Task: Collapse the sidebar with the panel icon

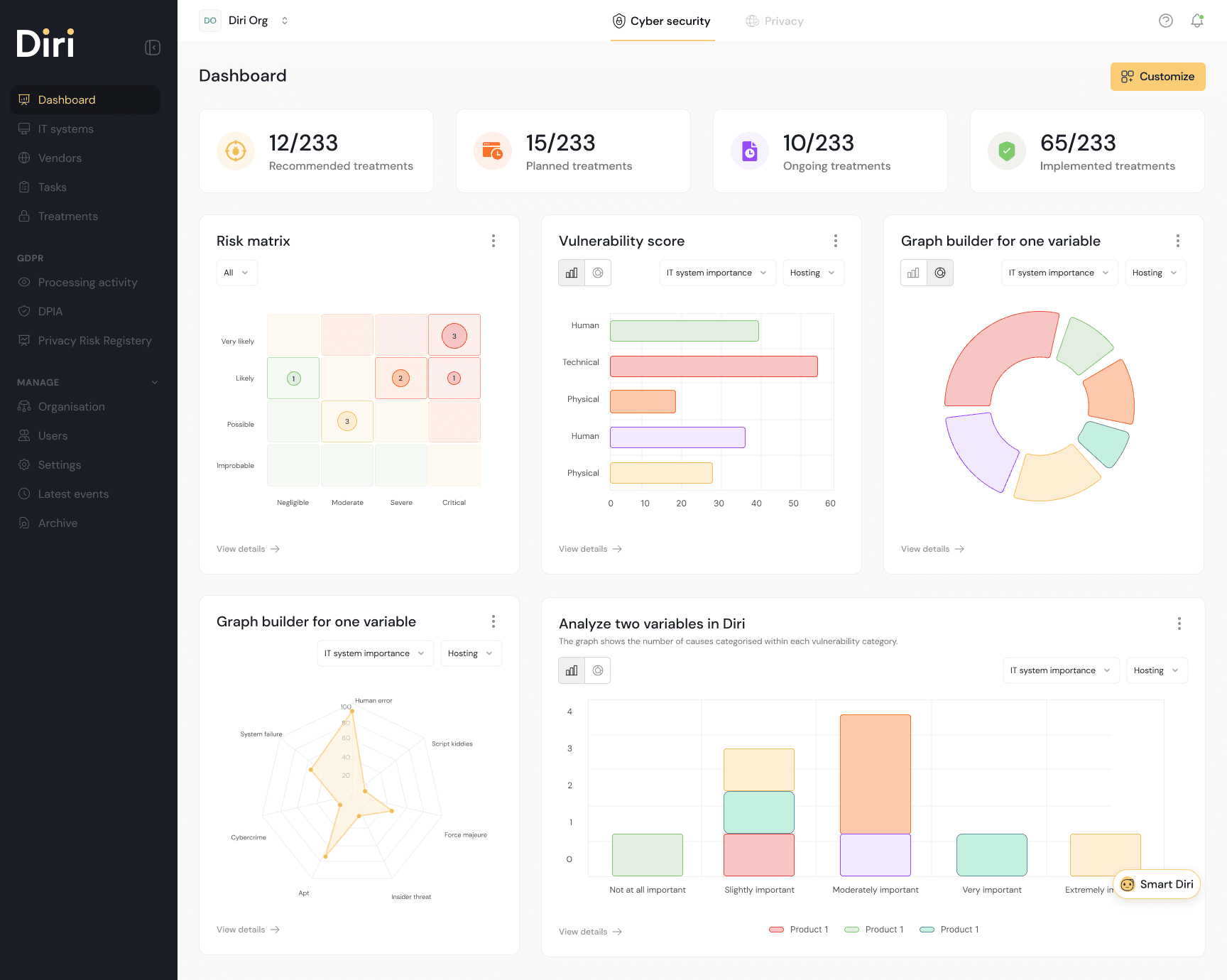Action: coord(153,48)
